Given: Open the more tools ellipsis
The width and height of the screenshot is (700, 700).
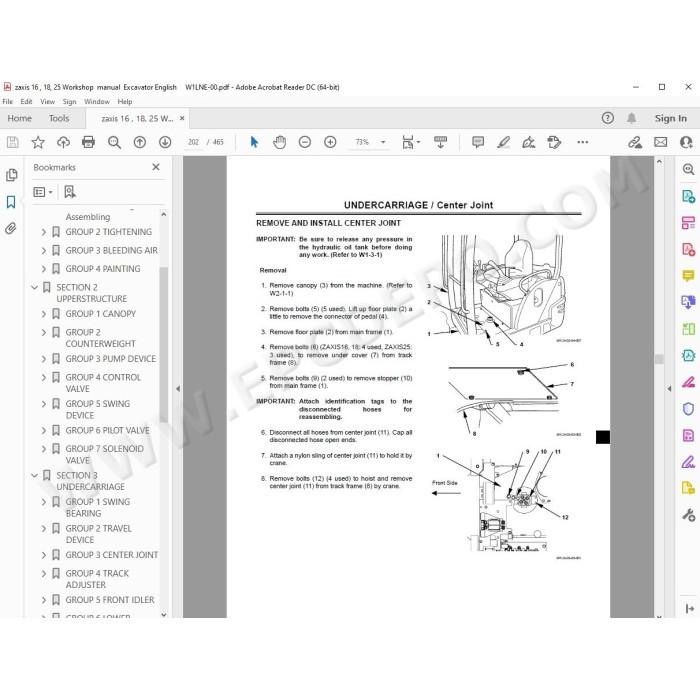Looking at the screenshot, I should coord(583,142).
